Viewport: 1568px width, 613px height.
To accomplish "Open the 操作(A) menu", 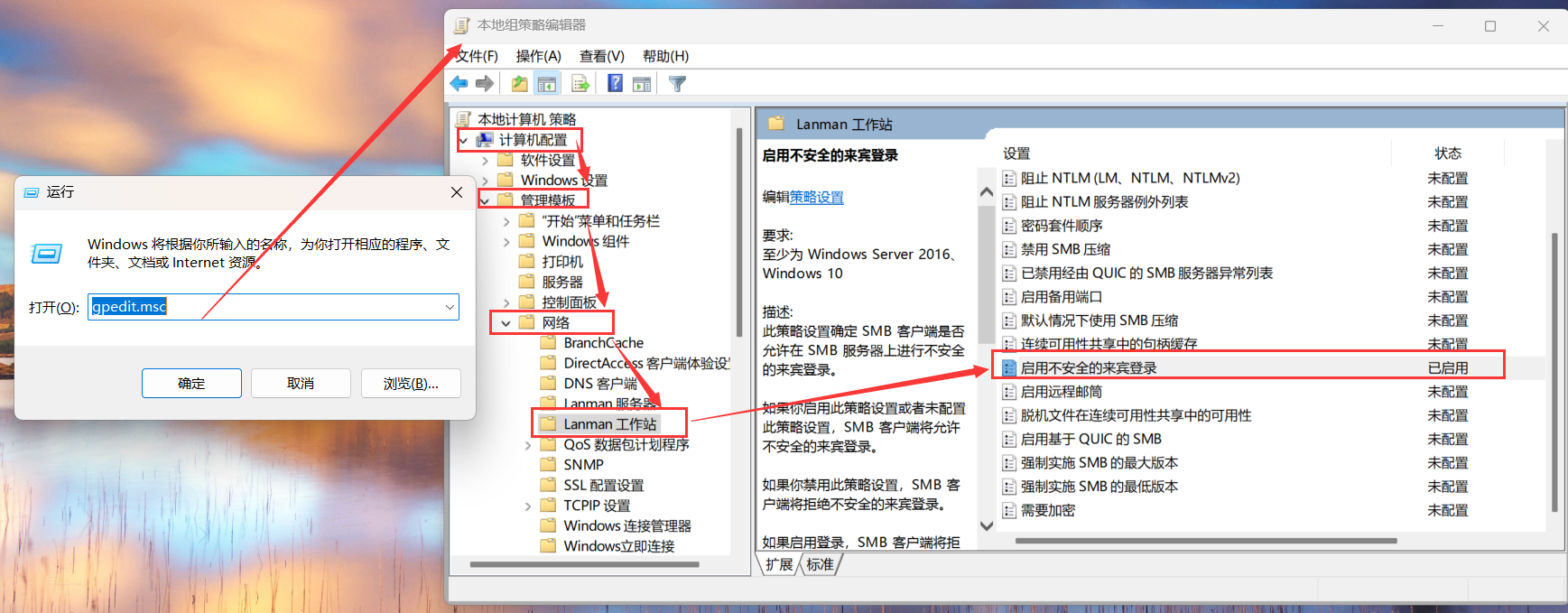I will pyautogui.click(x=539, y=56).
